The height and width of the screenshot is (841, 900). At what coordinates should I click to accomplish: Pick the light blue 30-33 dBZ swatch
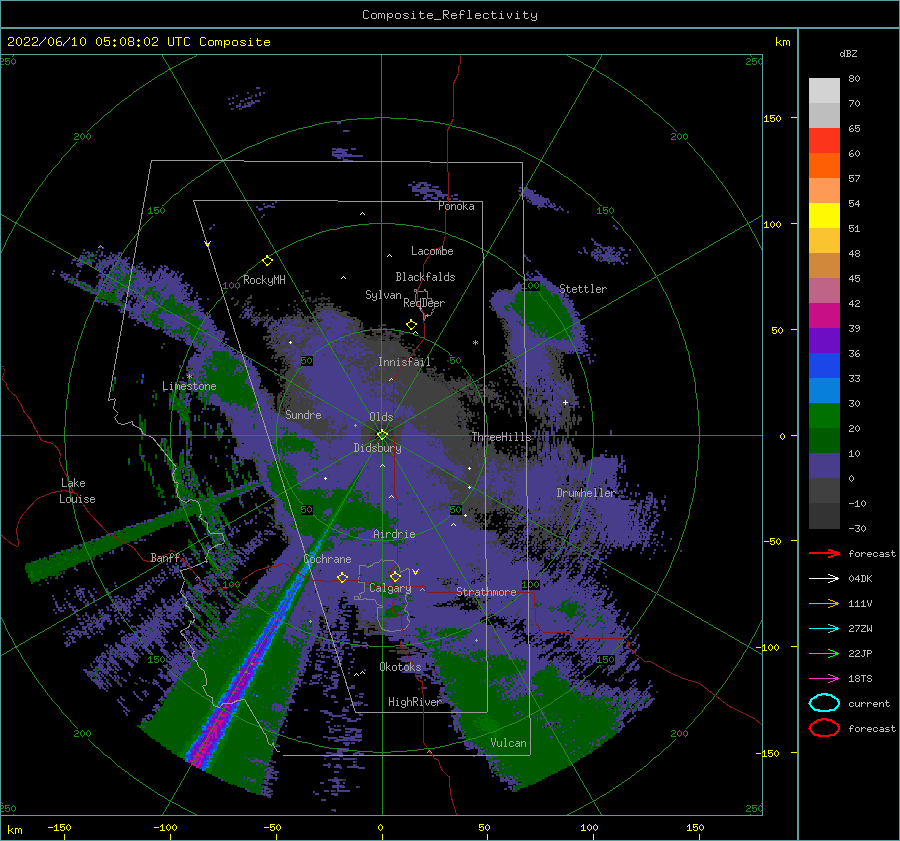point(824,390)
